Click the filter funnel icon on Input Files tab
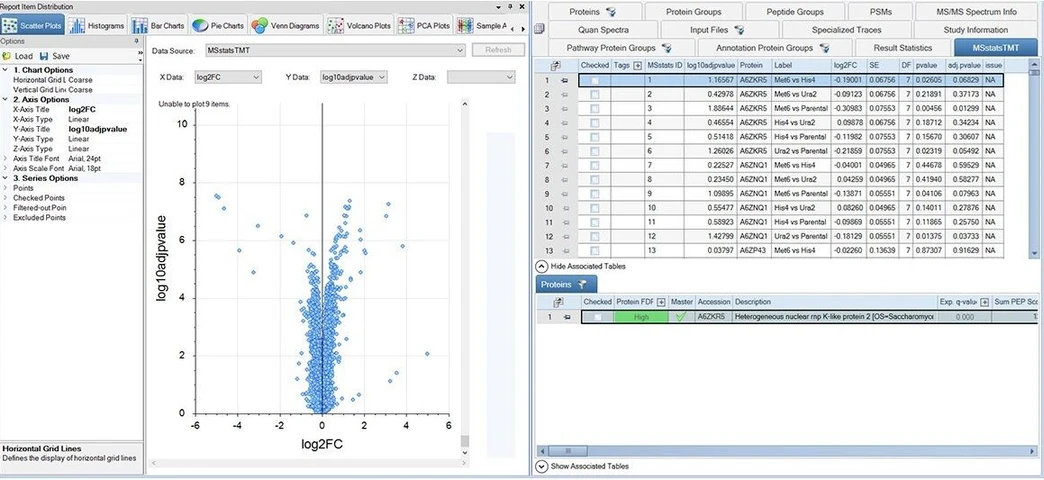Screen dimensions: 1044x480 coord(738,30)
